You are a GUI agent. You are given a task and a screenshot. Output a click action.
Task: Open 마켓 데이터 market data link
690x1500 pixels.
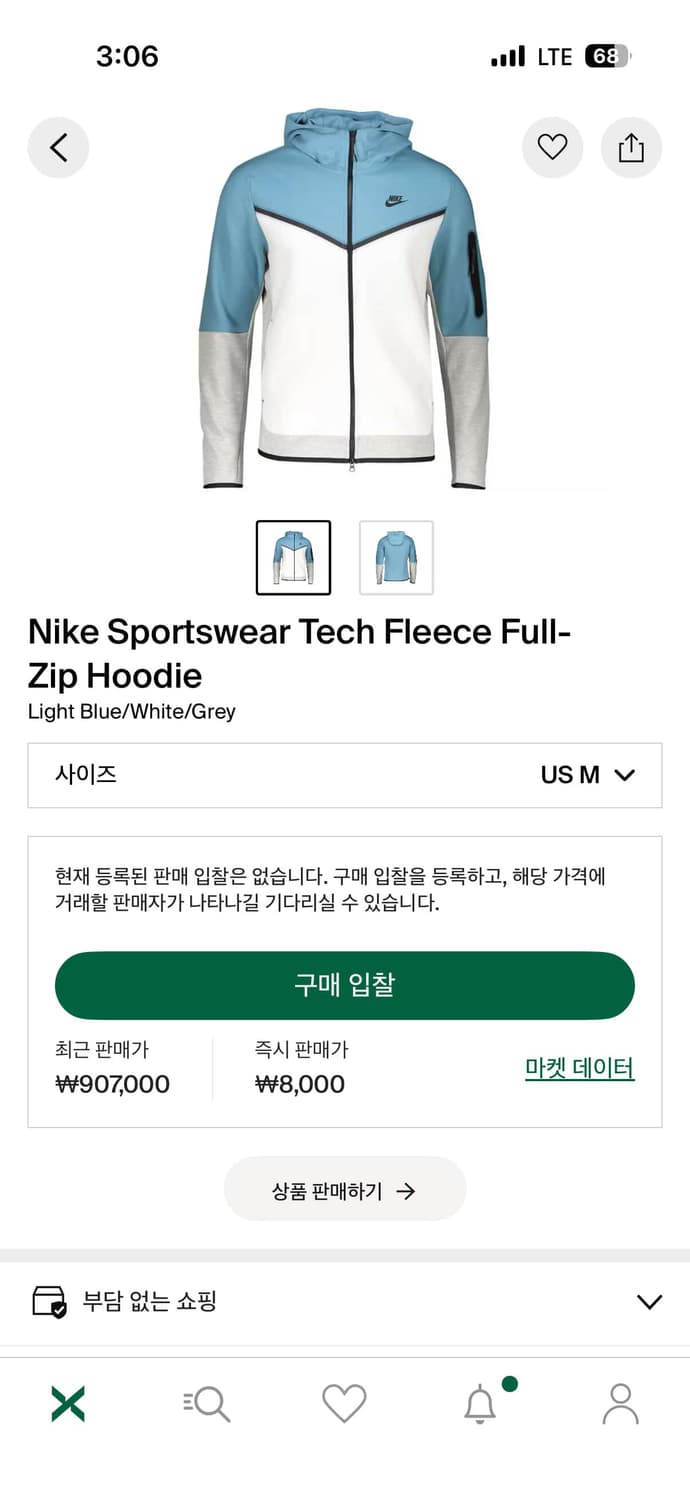pyautogui.click(x=579, y=1068)
